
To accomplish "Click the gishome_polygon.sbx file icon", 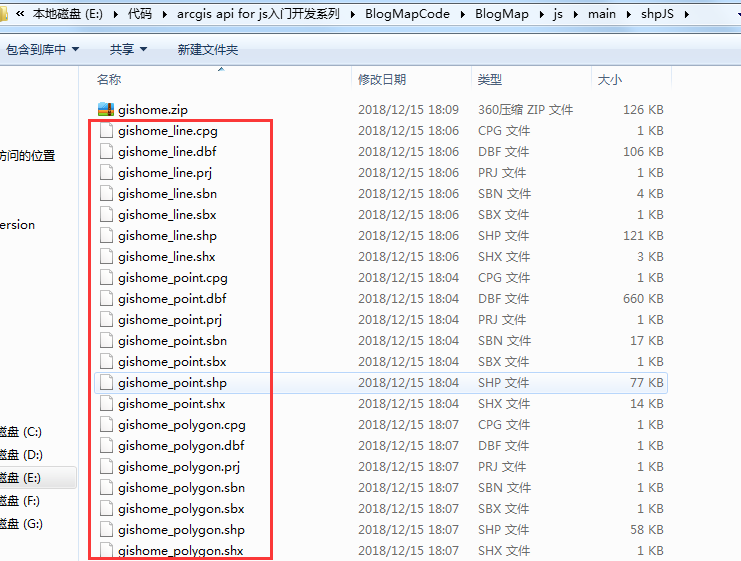I will click(106, 509).
